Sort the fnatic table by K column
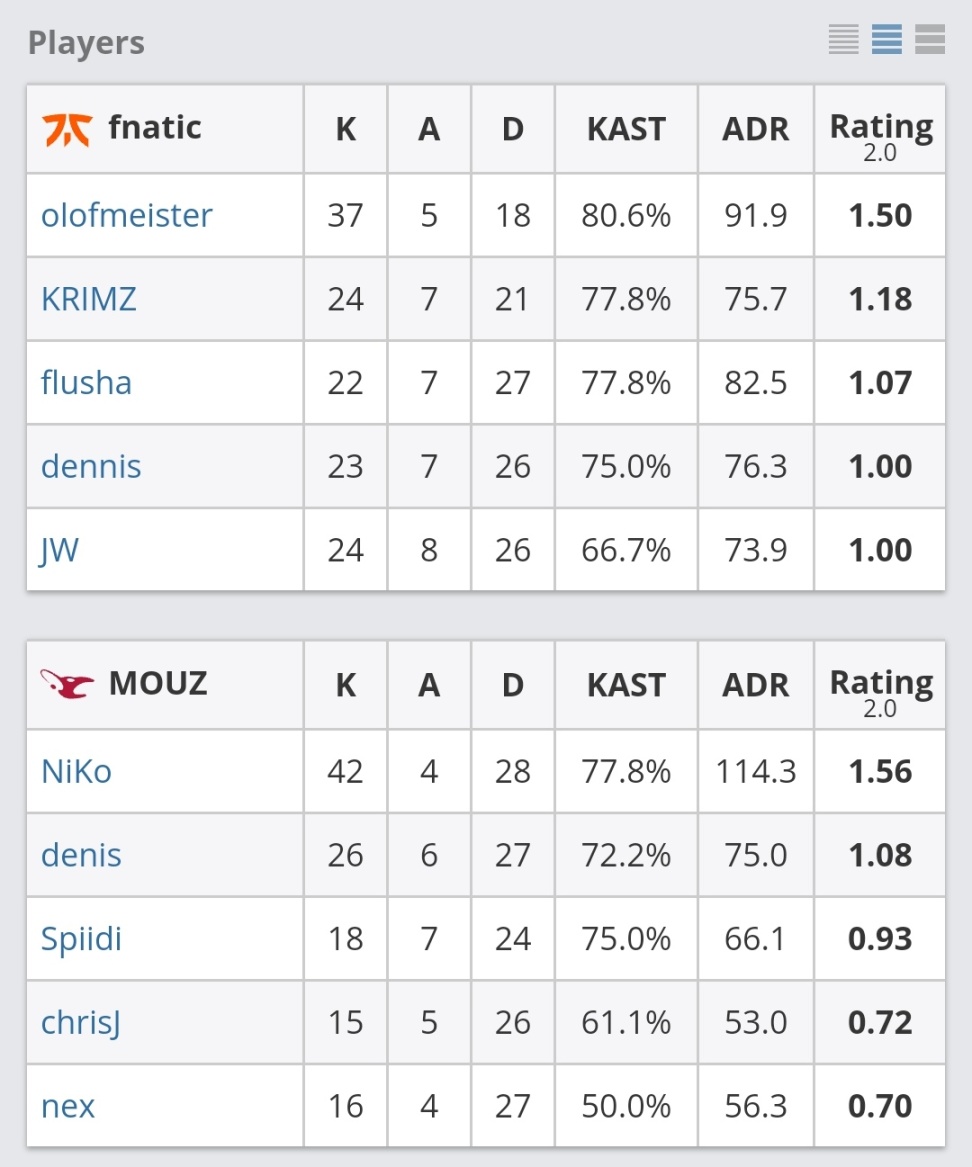This screenshot has height=1167, width=972. pos(345,129)
